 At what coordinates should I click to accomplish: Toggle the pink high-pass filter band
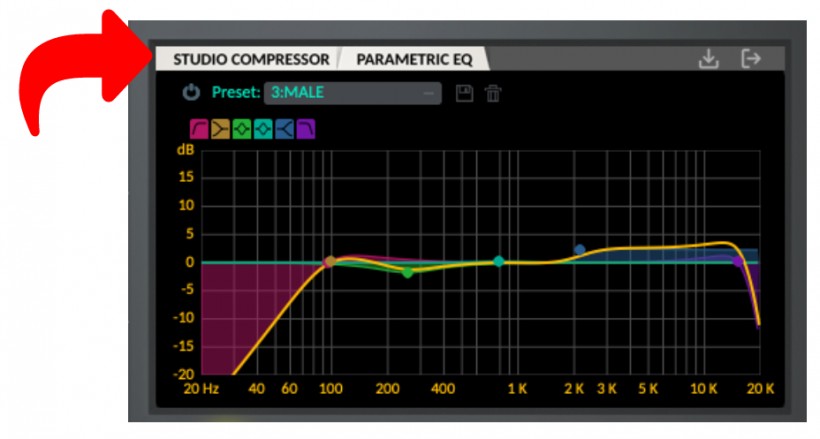pyautogui.click(x=199, y=129)
